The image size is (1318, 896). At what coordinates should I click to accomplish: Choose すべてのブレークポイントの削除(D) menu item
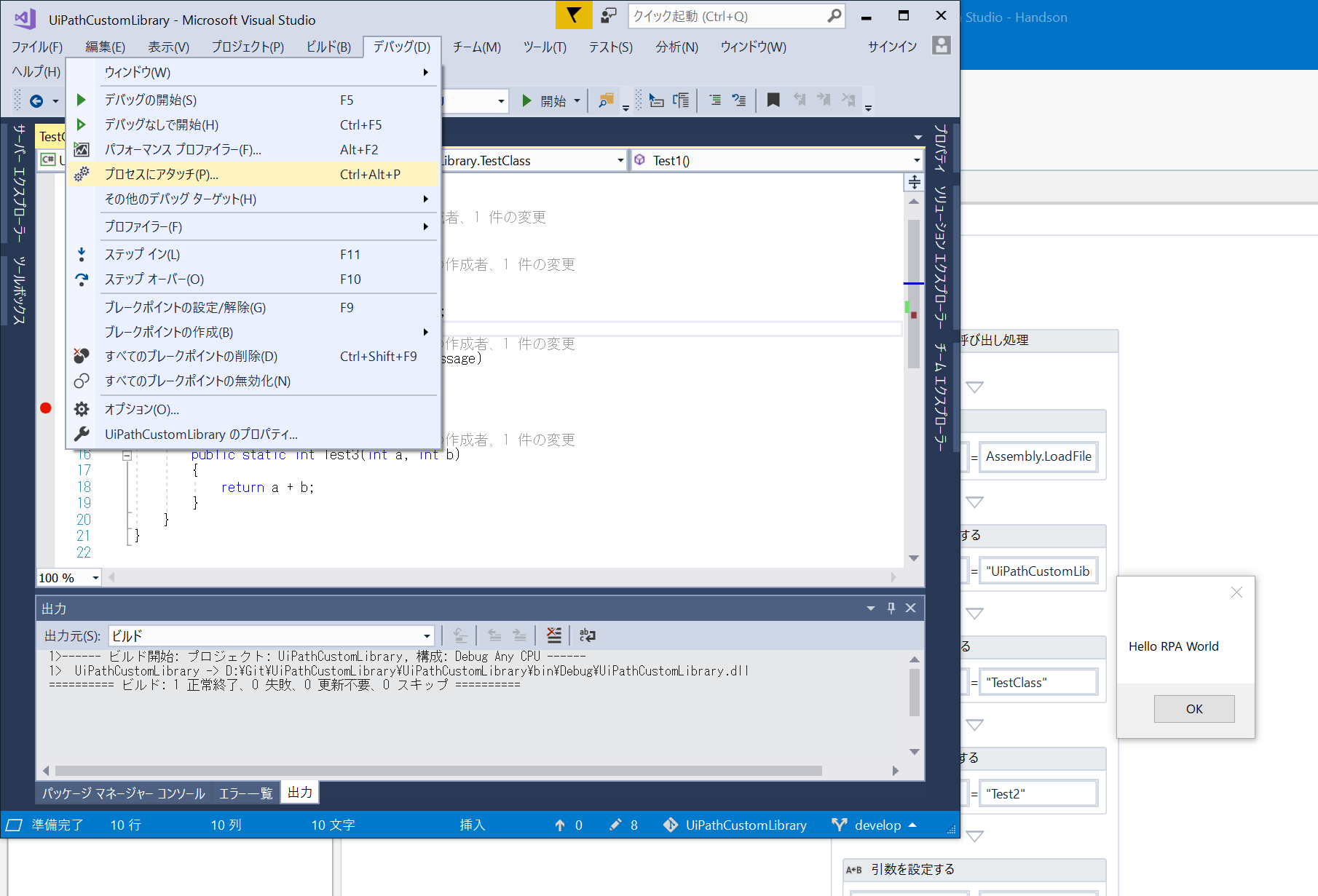(x=252, y=356)
